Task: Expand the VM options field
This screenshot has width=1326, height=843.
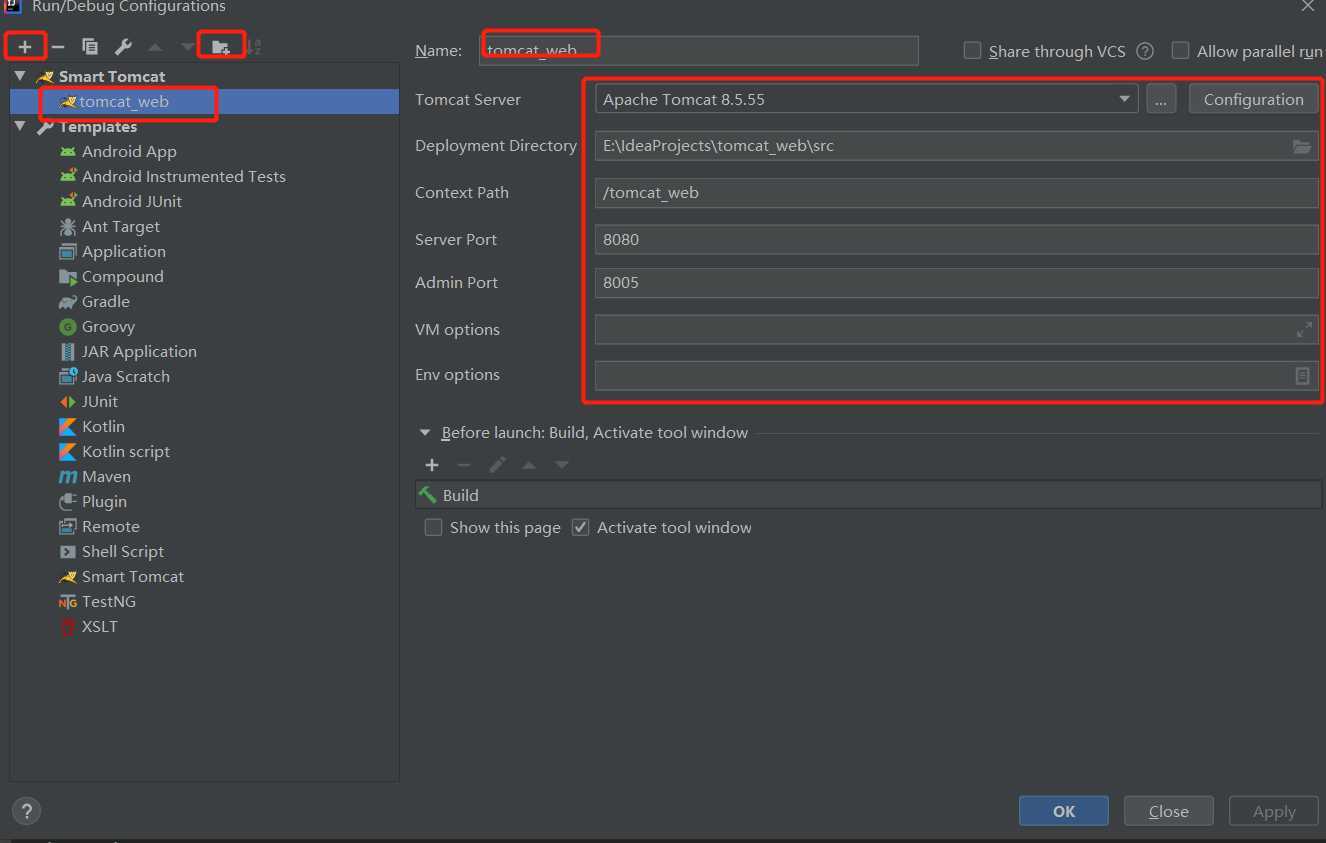Action: (x=1304, y=329)
